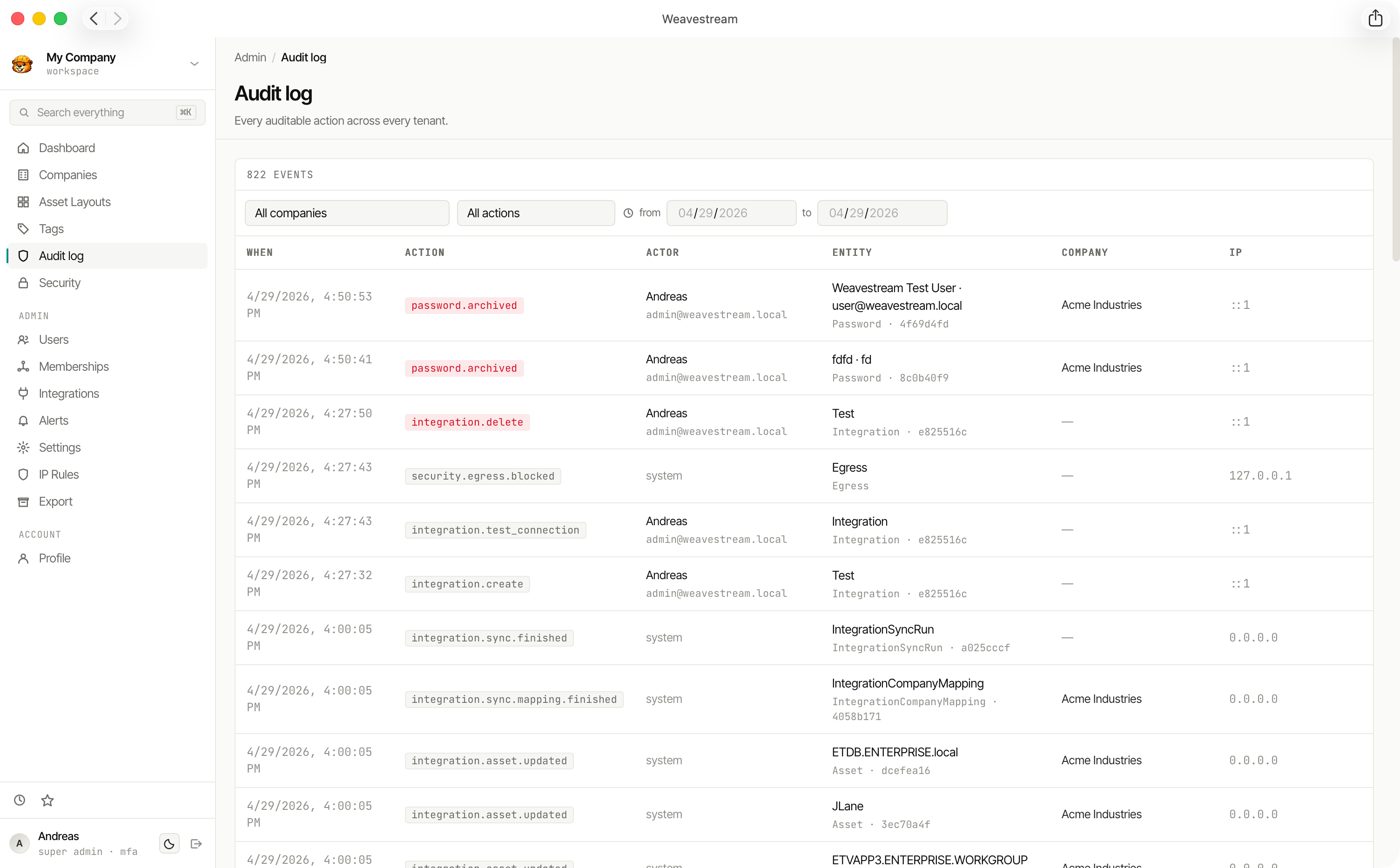1400x868 pixels.
Task: Click the ACTOR column header
Action: point(662,253)
